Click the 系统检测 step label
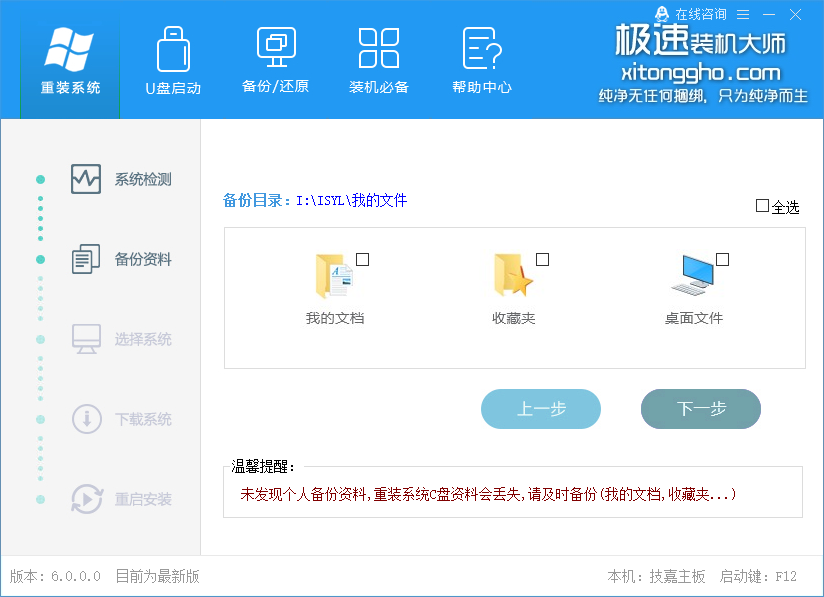Screen dimensions: 824x597 [x=143, y=180]
